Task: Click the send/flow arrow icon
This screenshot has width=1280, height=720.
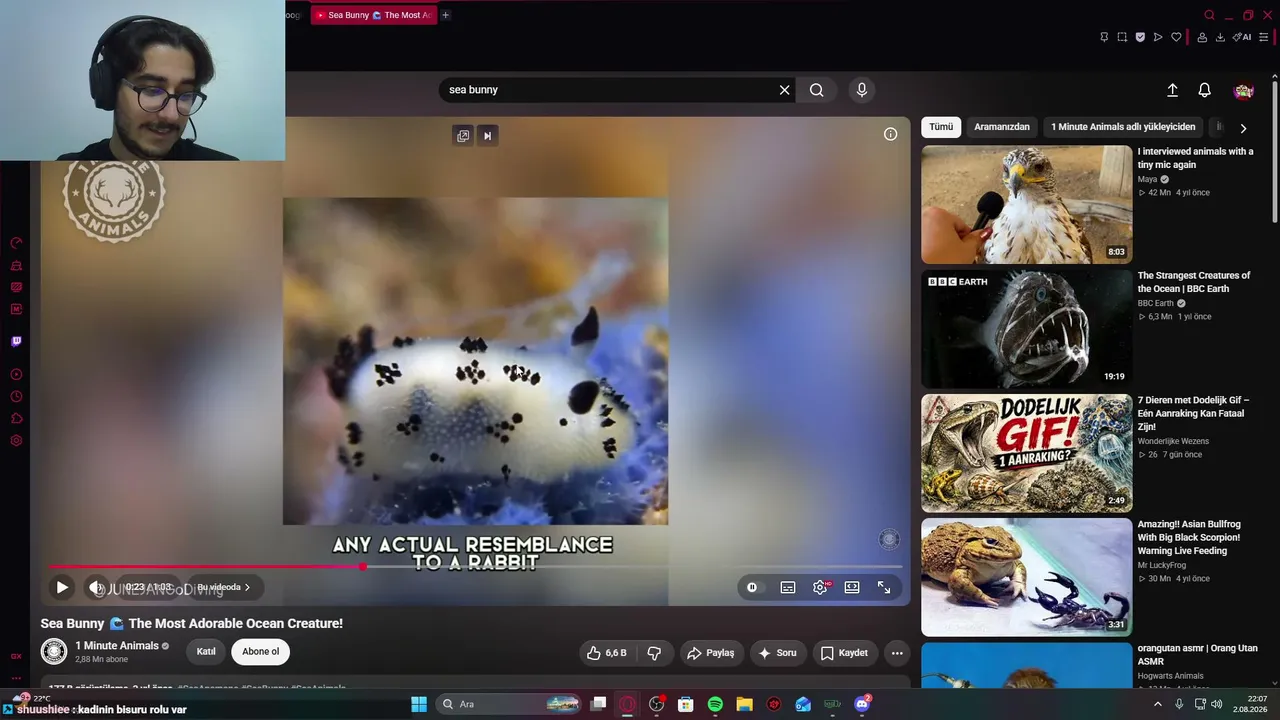Action: click(x=1158, y=37)
